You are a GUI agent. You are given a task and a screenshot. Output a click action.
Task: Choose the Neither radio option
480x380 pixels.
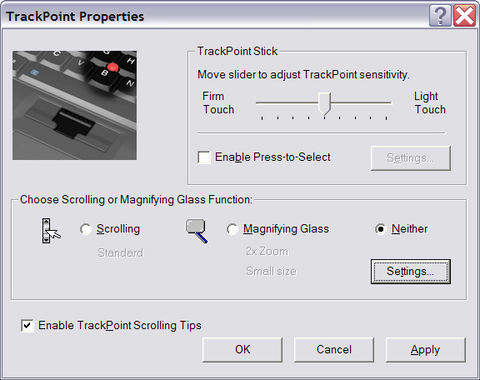point(380,229)
